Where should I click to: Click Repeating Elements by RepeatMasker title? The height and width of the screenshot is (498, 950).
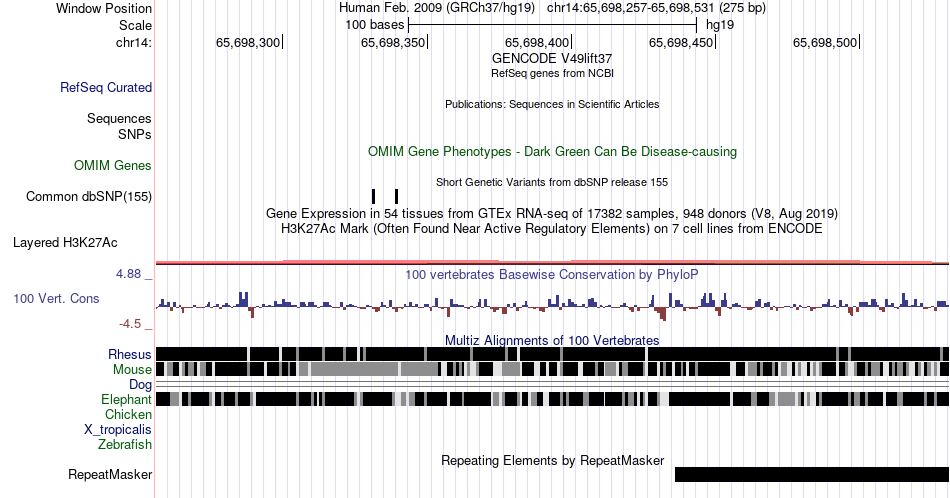tap(552, 460)
